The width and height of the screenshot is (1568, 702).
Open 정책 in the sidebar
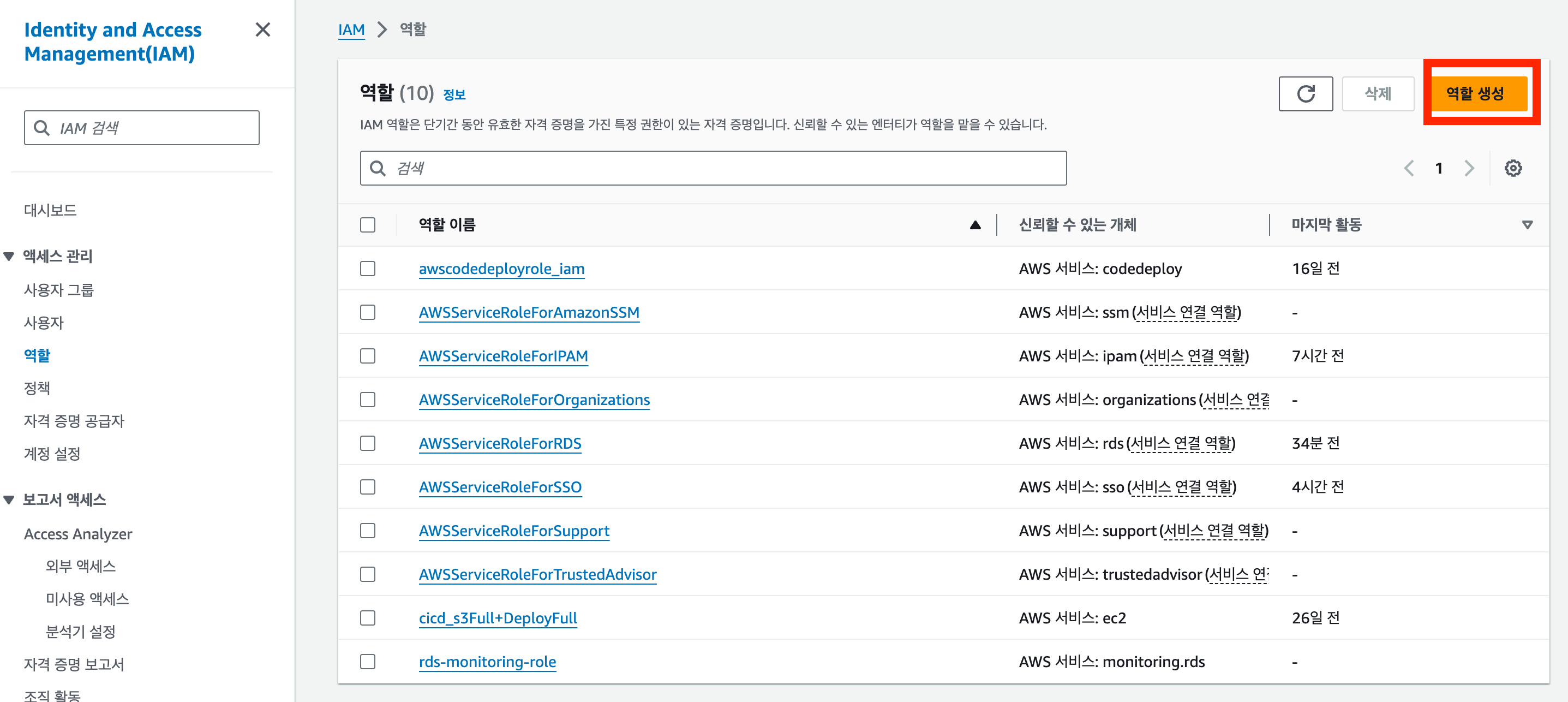(37, 388)
